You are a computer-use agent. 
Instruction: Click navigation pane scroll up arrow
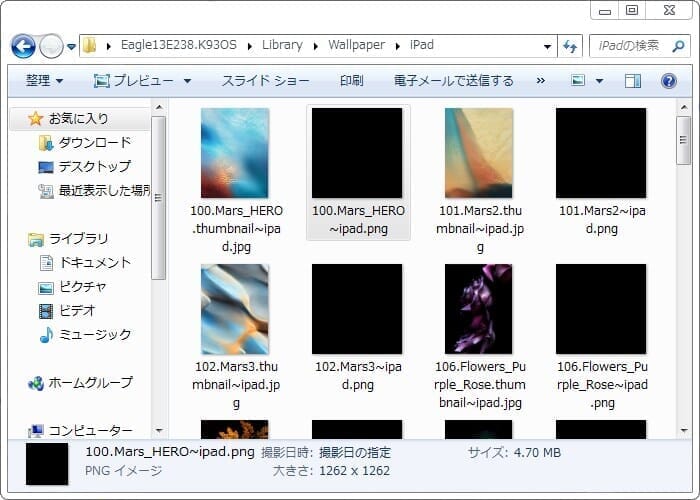158,108
